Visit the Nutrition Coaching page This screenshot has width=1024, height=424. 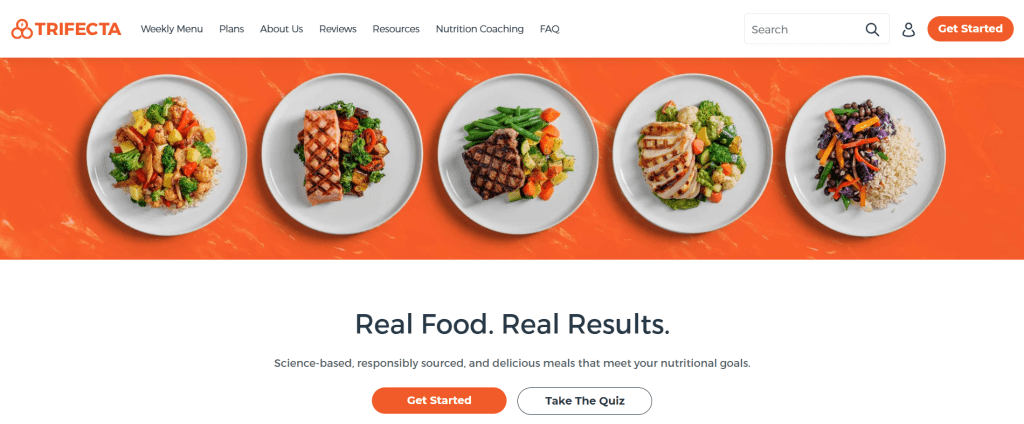[x=479, y=29]
